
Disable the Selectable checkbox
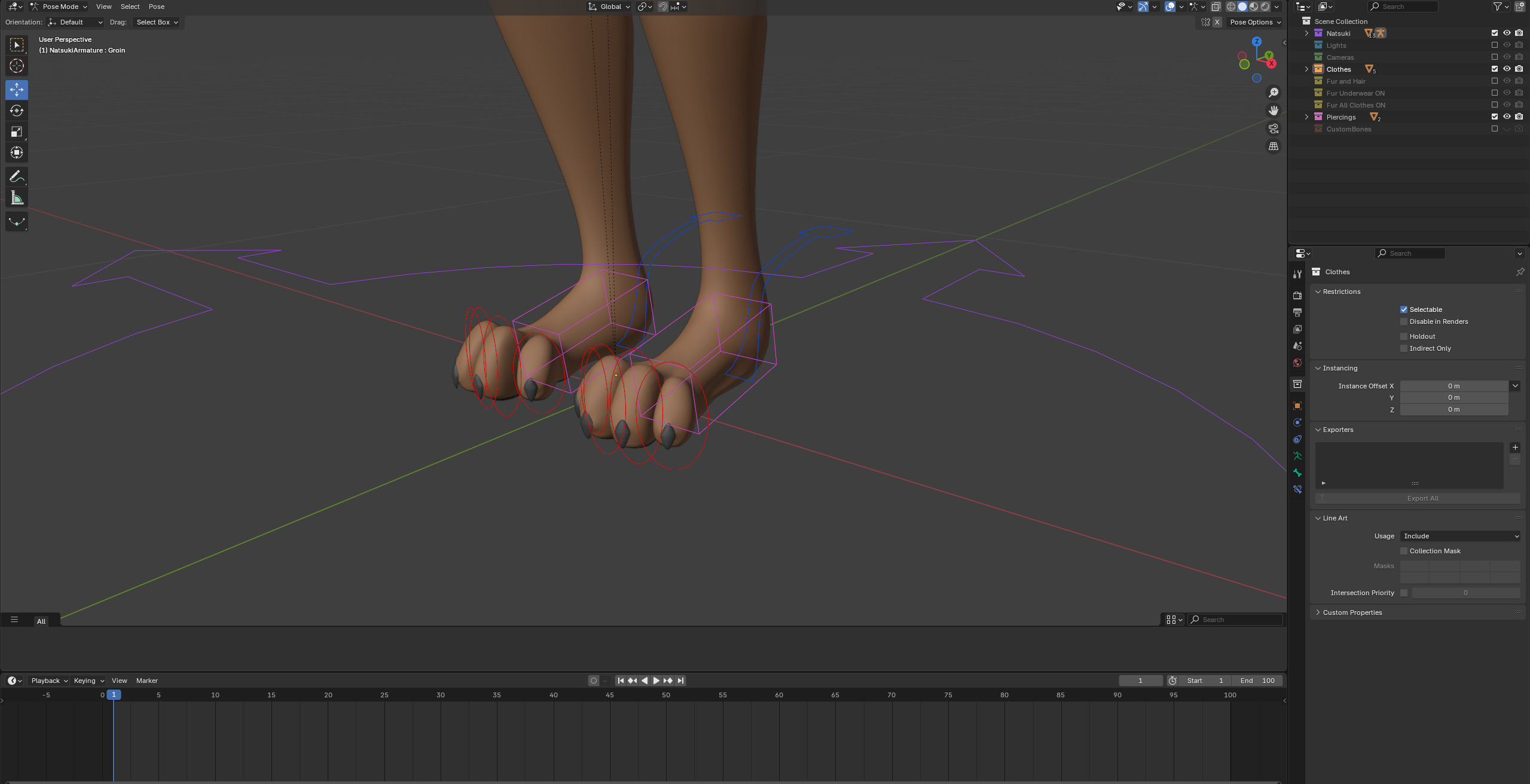(x=1404, y=310)
